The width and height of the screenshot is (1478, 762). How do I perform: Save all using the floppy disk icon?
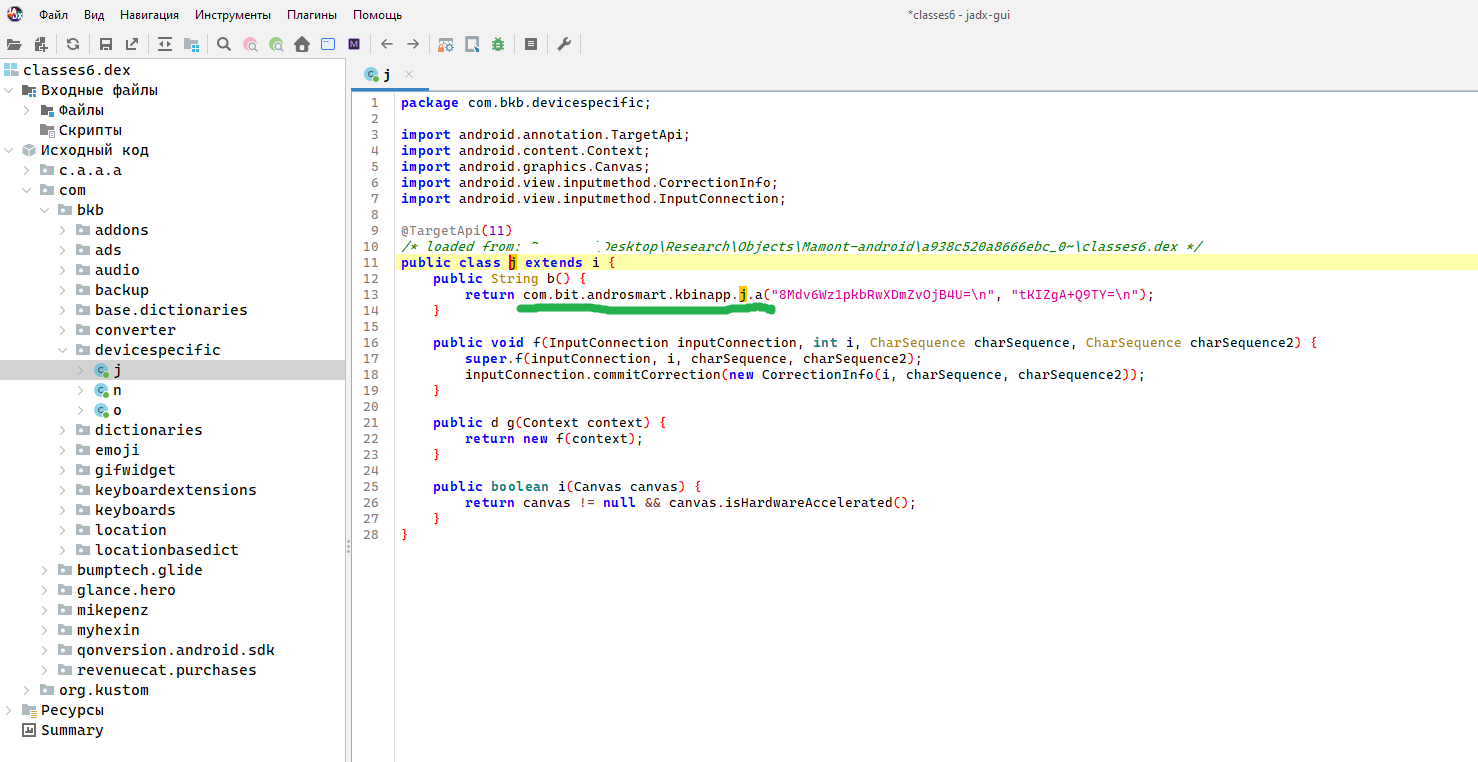pyautogui.click(x=105, y=44)
